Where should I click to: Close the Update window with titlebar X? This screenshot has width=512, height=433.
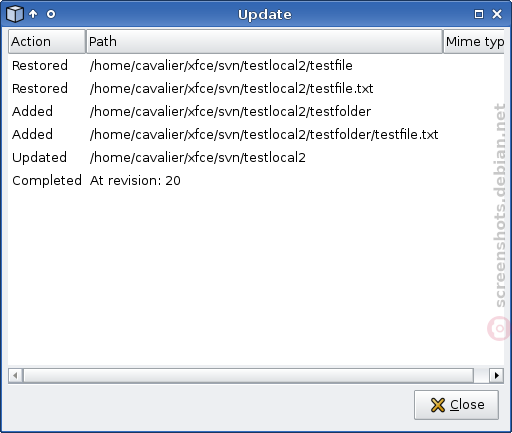497,14
